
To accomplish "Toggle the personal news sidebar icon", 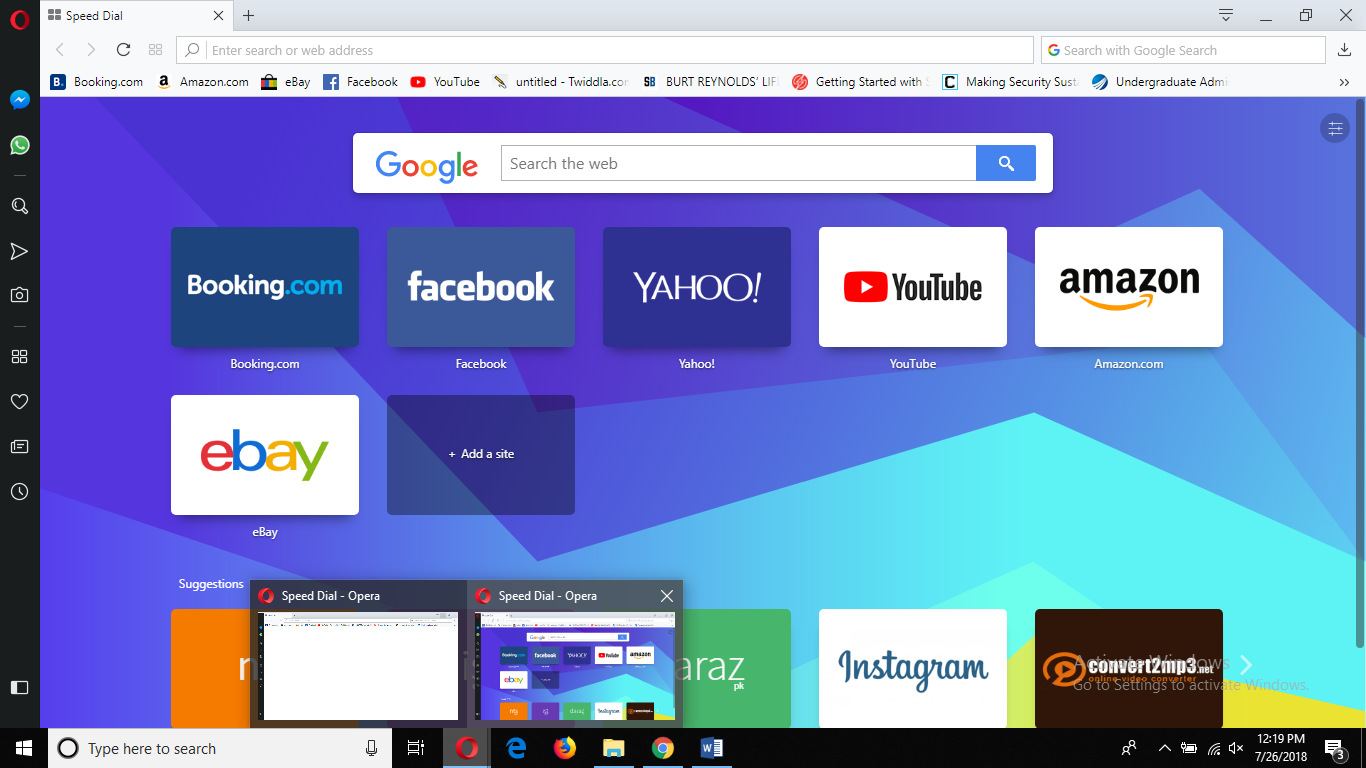I will 19,446.
